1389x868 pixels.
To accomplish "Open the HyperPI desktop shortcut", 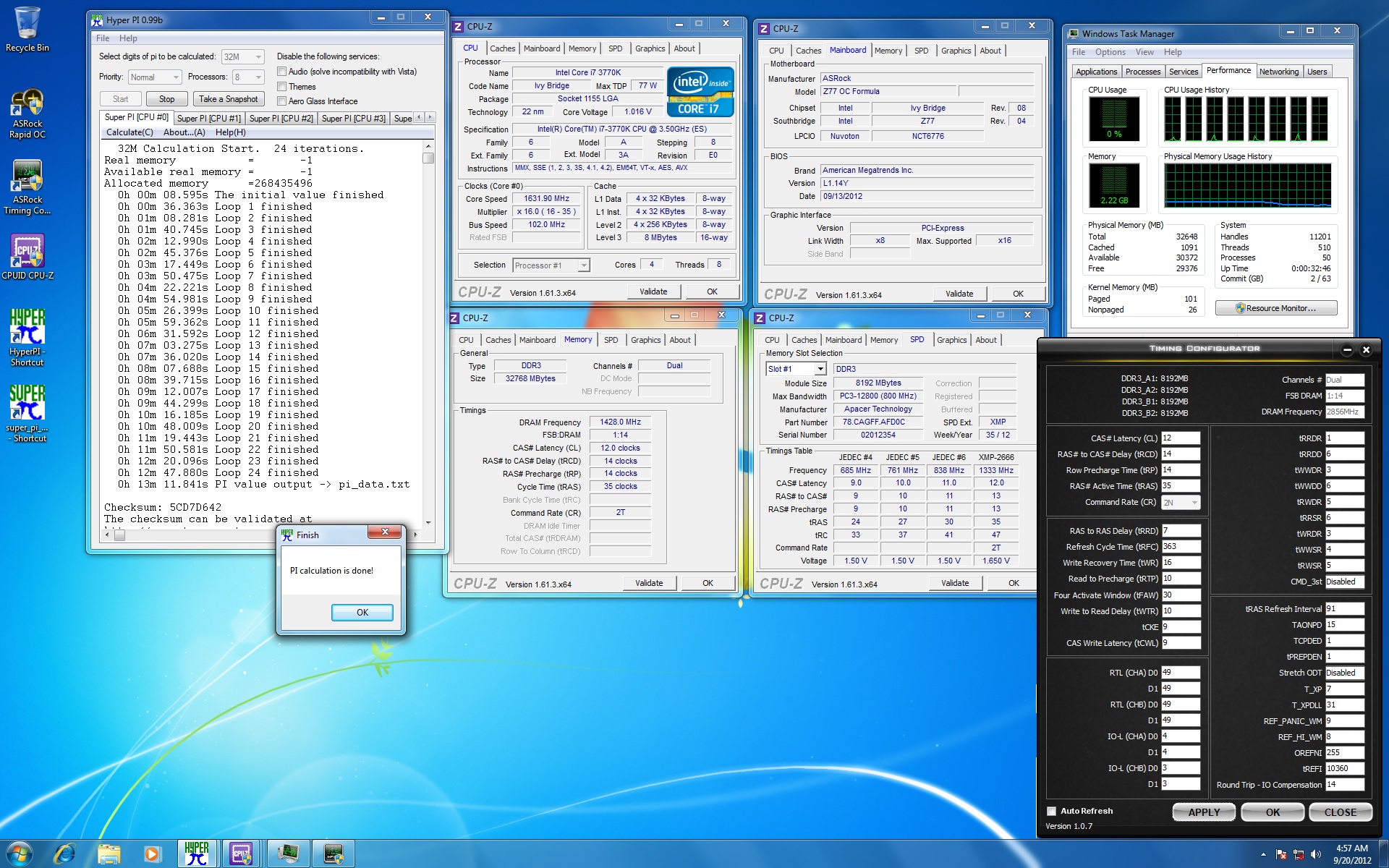I will click(27, 336).
